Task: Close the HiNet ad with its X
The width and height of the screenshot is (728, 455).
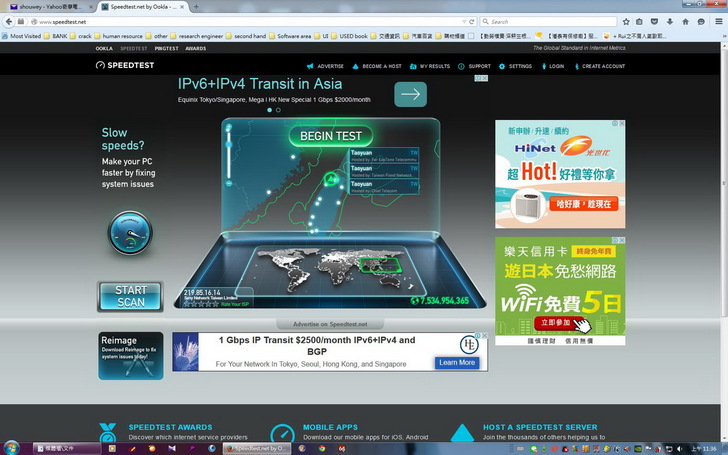Action: click(622, 123)
